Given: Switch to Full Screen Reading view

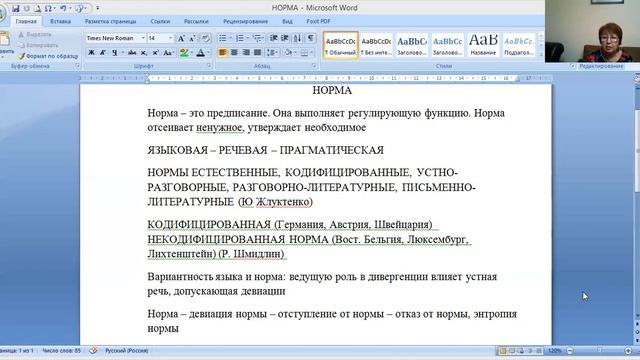Looking at the screenshot, I should click(512, 351).
